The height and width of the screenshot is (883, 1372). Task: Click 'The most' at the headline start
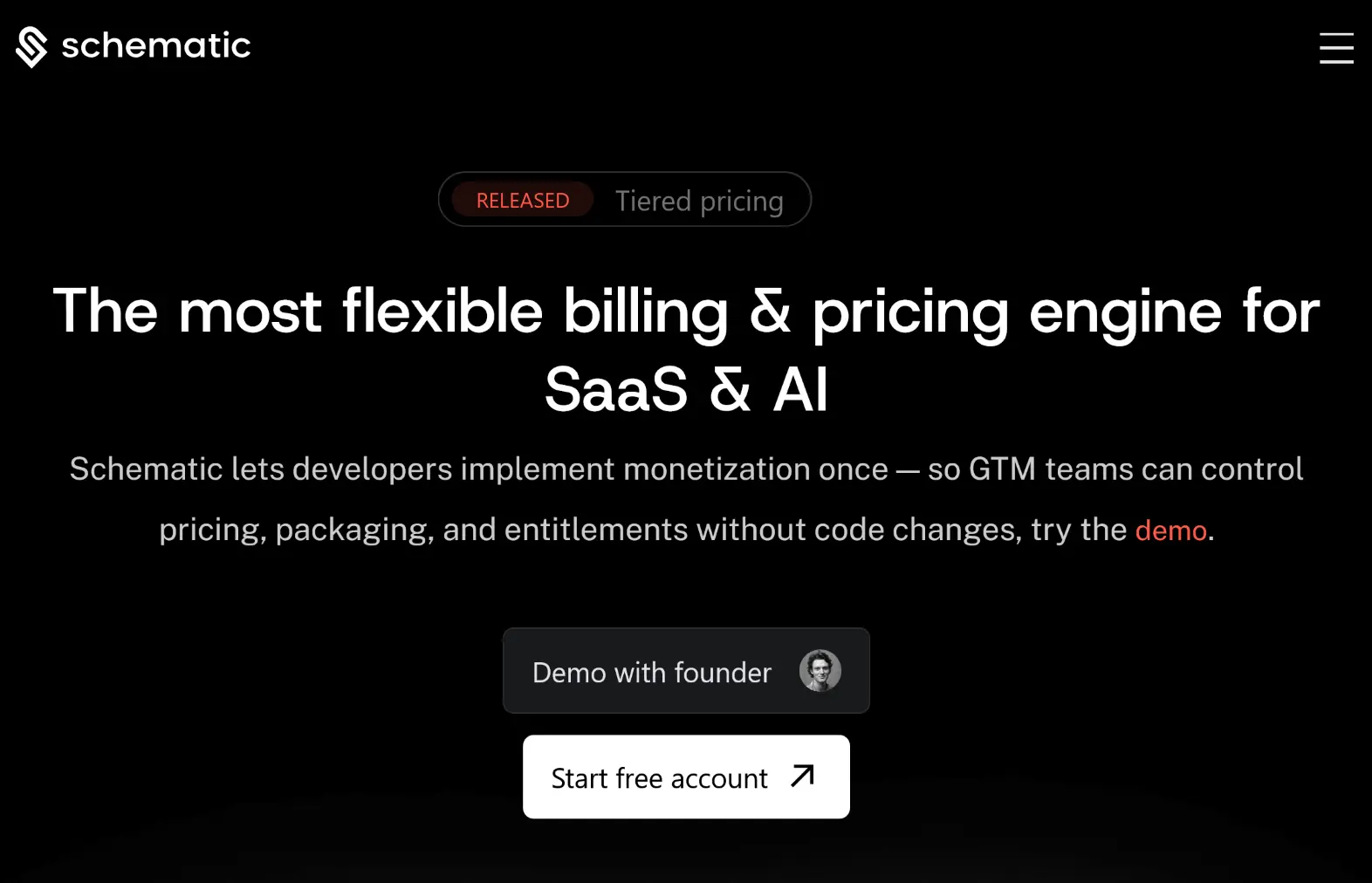pos(187,312)
